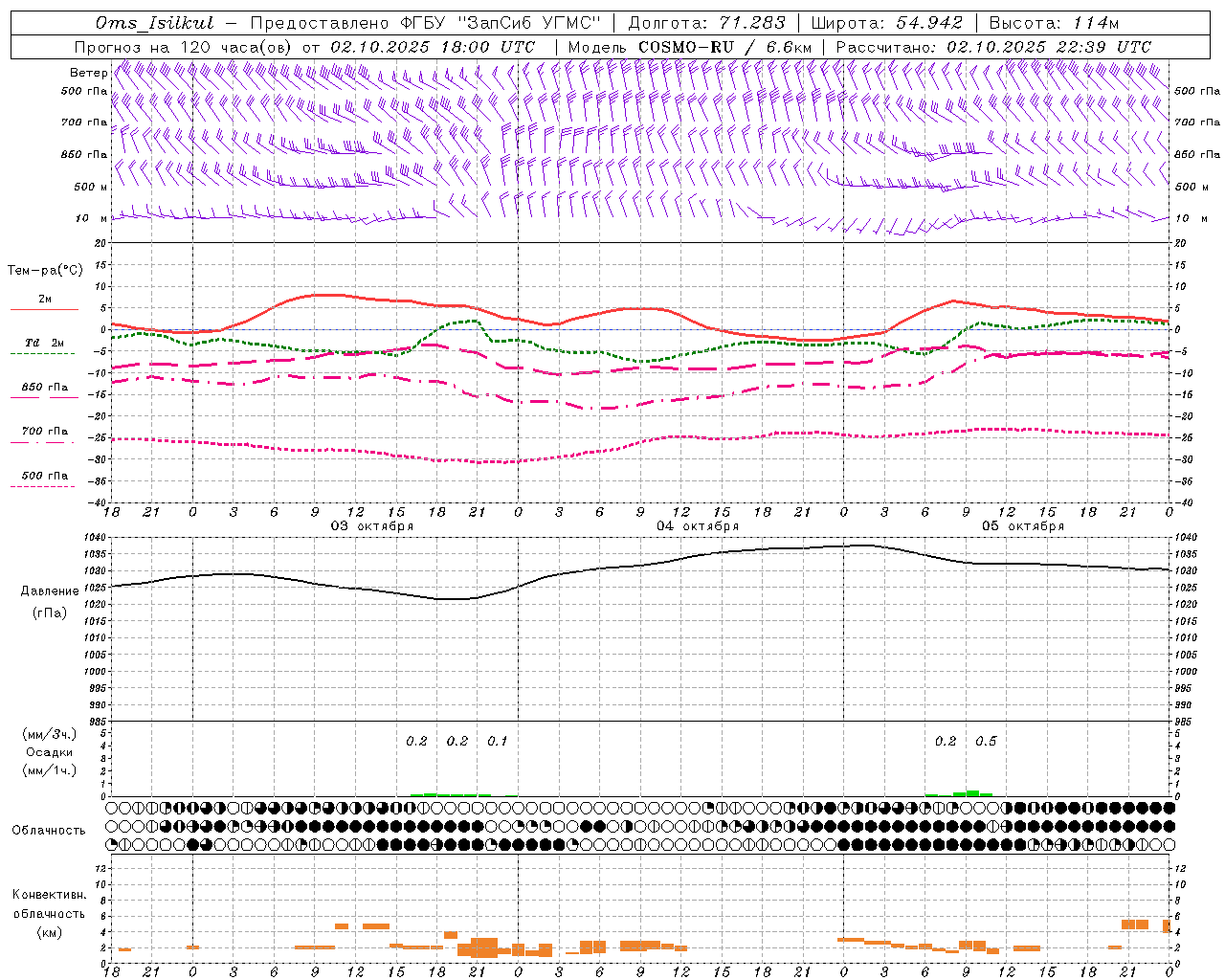The image size is (1225, 980).
Task: Click the station name Oms_Isilkul in header
Action: [x=155, y=23]
